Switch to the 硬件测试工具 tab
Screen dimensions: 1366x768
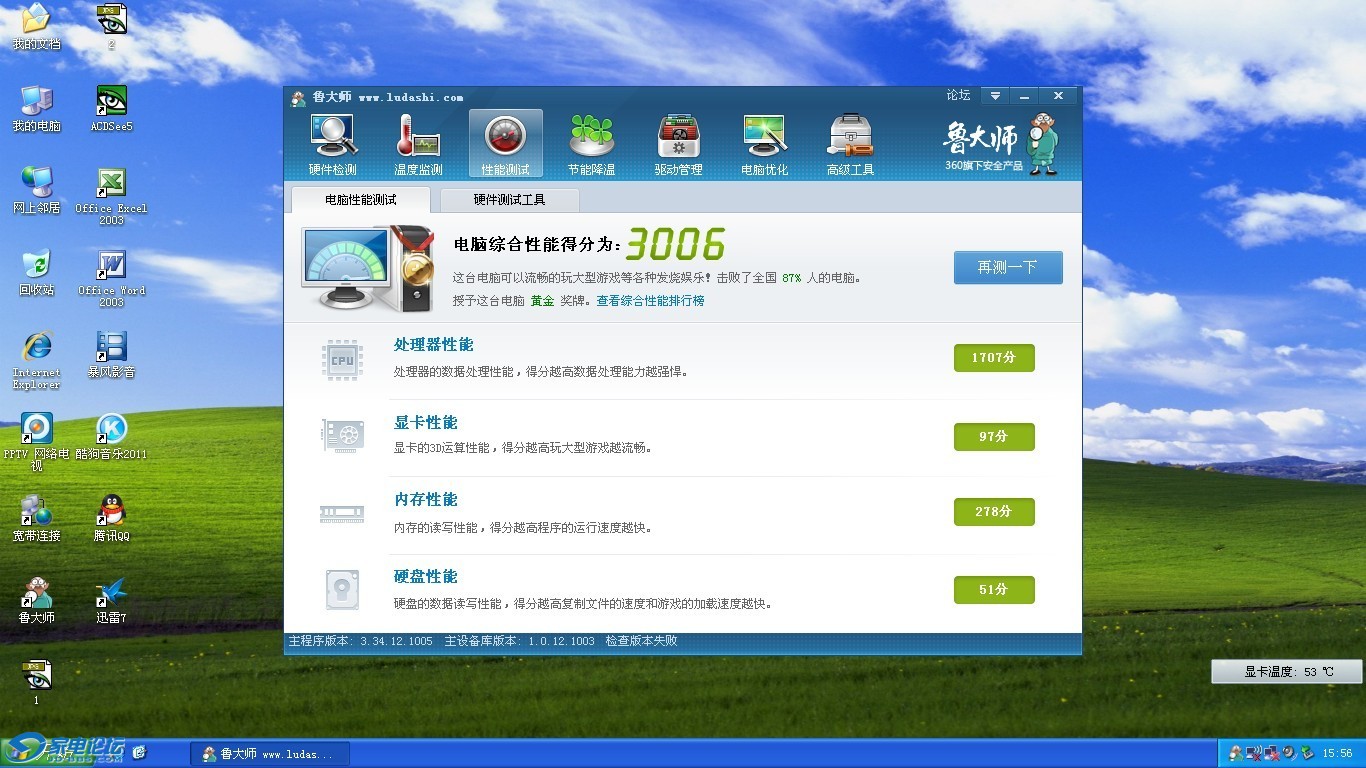coord(509,200)
